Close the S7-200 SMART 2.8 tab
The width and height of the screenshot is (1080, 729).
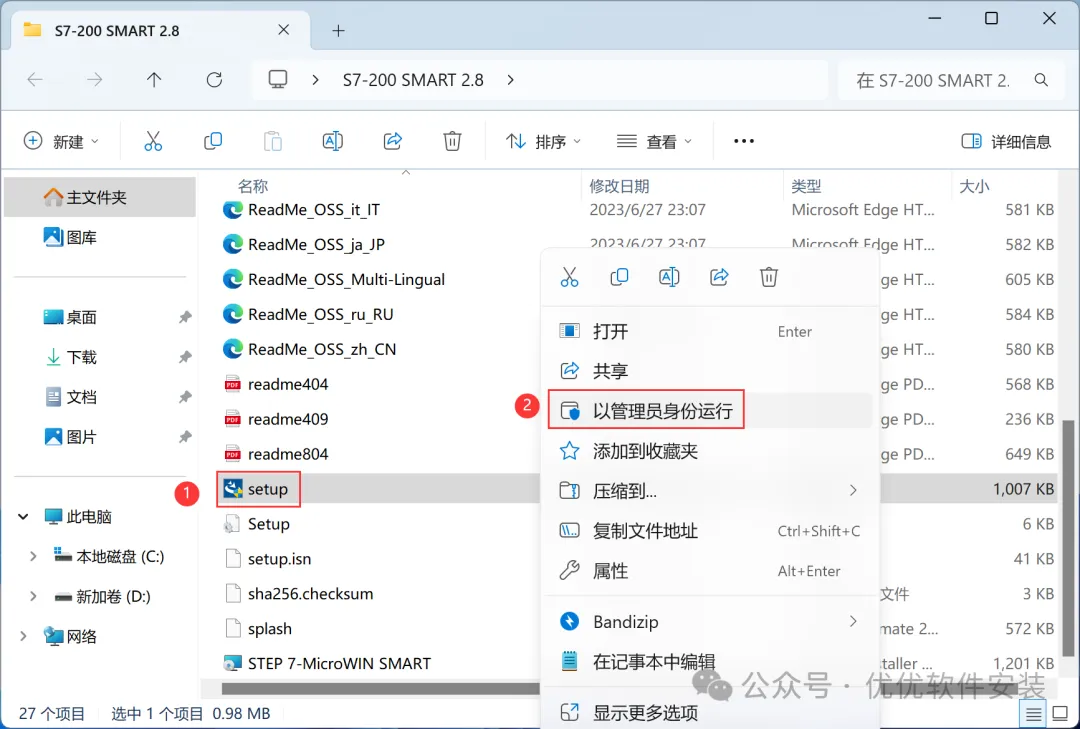(283, 30)
